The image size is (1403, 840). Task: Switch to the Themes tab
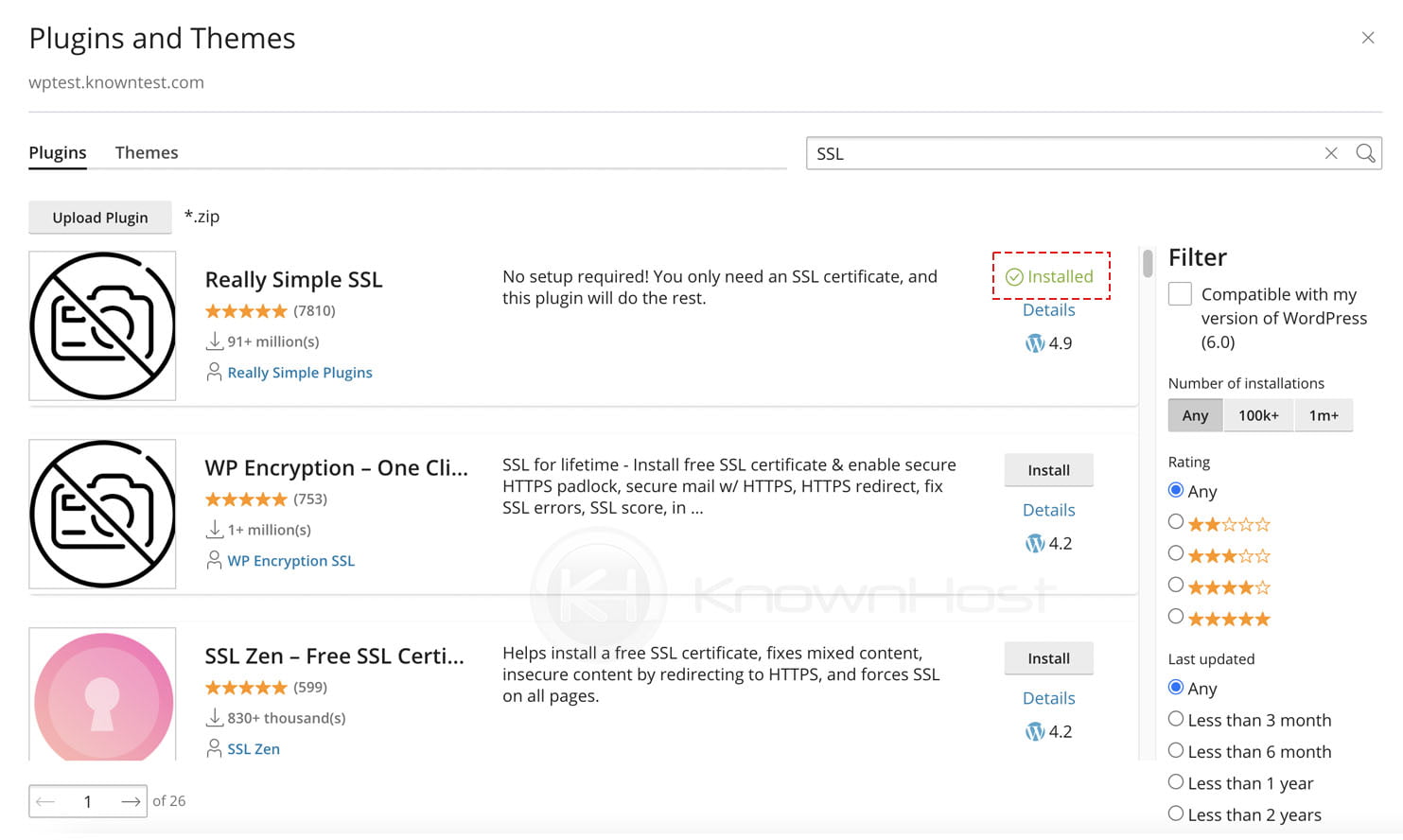pyautogui.click(x=147, y=152)
